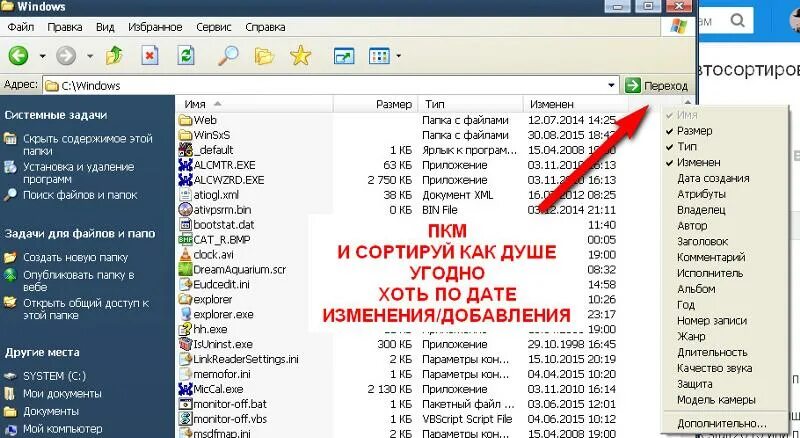Open the Избранное menu

tap(155, 27)
